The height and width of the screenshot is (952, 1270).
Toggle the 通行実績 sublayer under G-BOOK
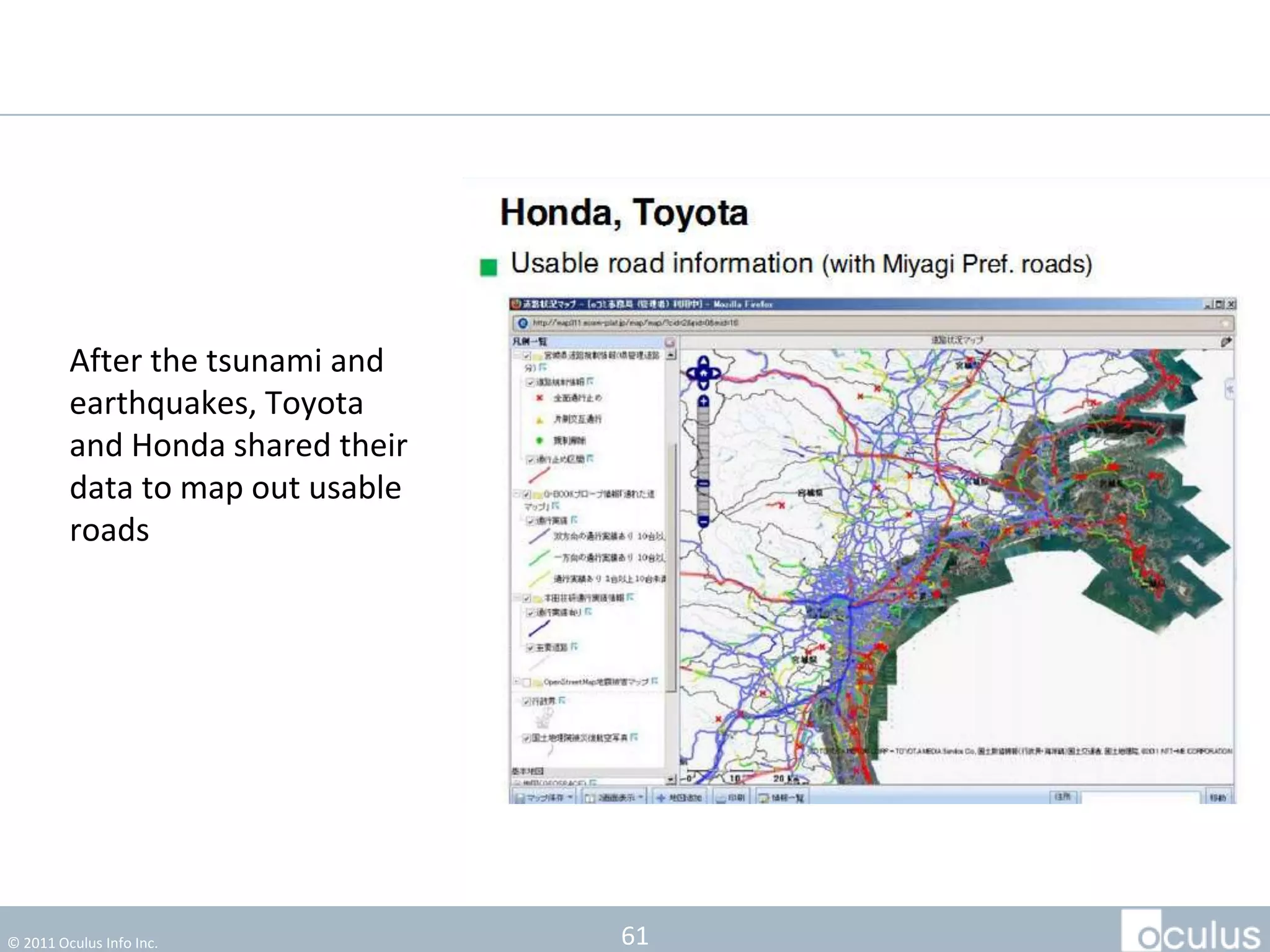click(530, 521)
